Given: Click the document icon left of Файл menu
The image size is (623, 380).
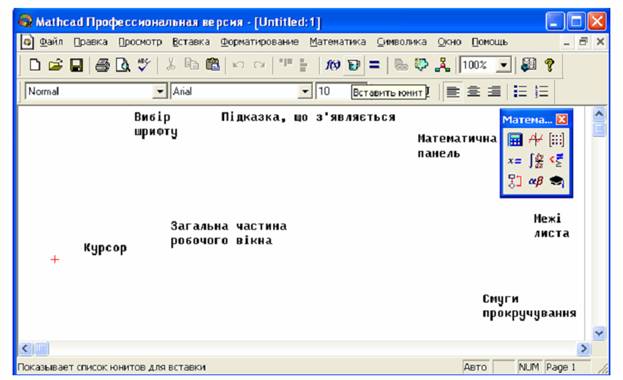Looking at the screenshot, I should [x=27, y=42].
